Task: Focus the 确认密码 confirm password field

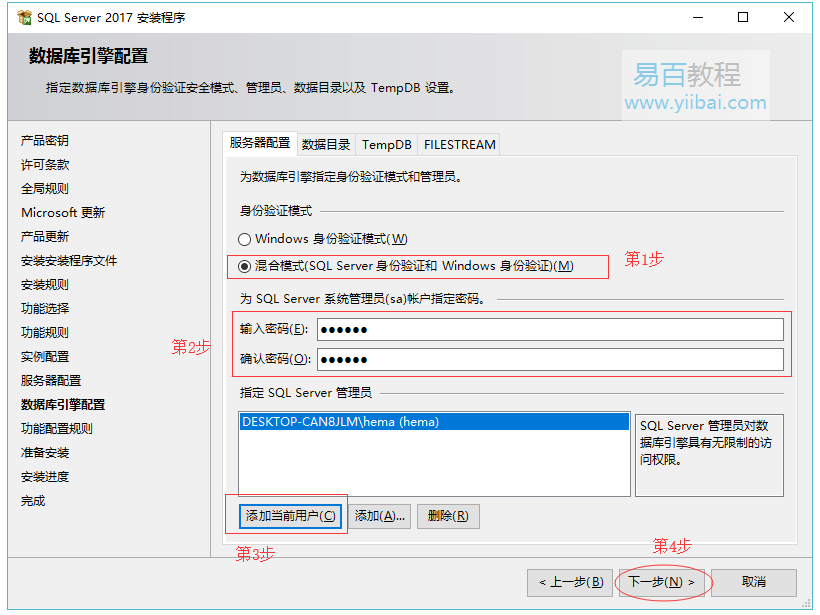Action: [550, 360]
